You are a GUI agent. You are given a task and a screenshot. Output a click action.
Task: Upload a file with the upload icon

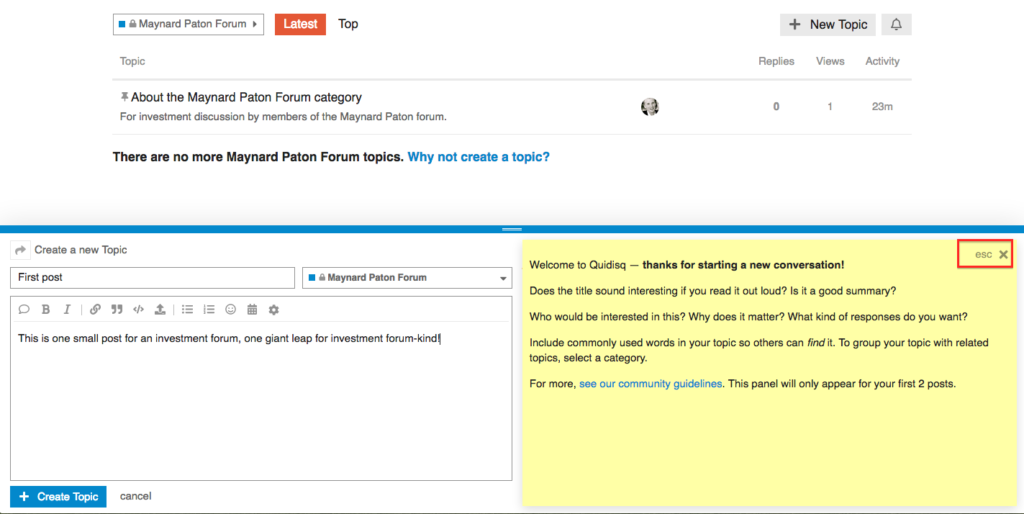point(160,310)
